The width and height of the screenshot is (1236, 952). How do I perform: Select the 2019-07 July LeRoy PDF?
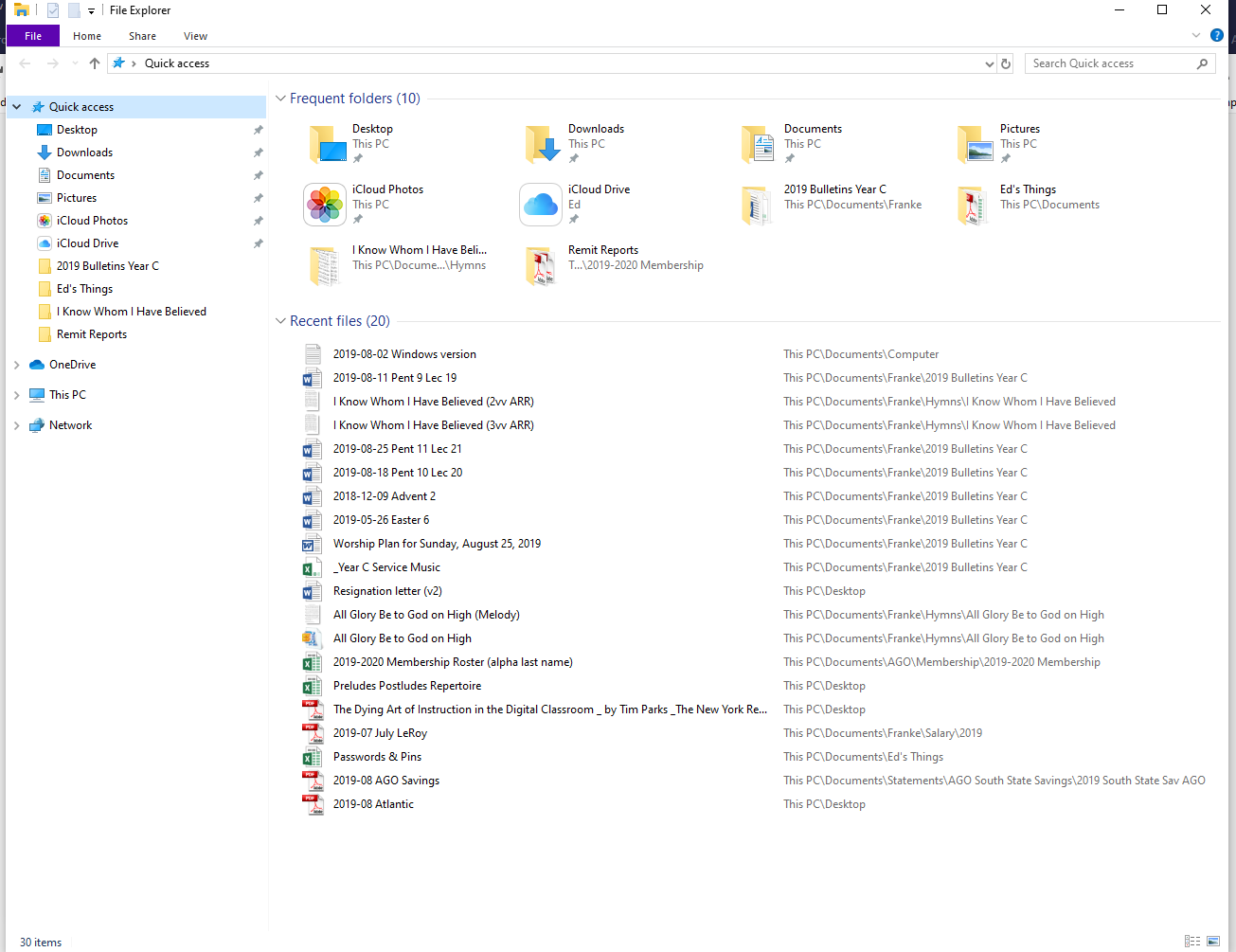point(380,733)
